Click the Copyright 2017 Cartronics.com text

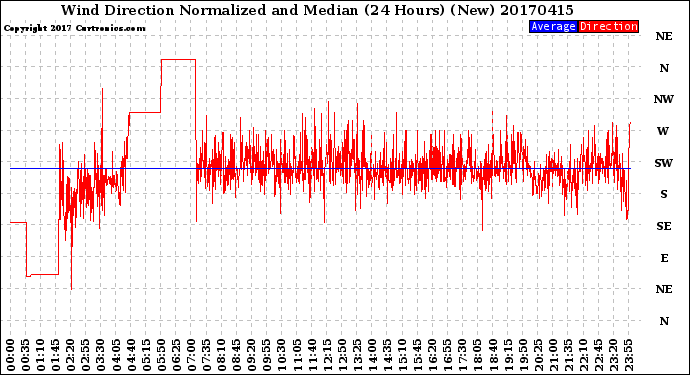point(74,28)
